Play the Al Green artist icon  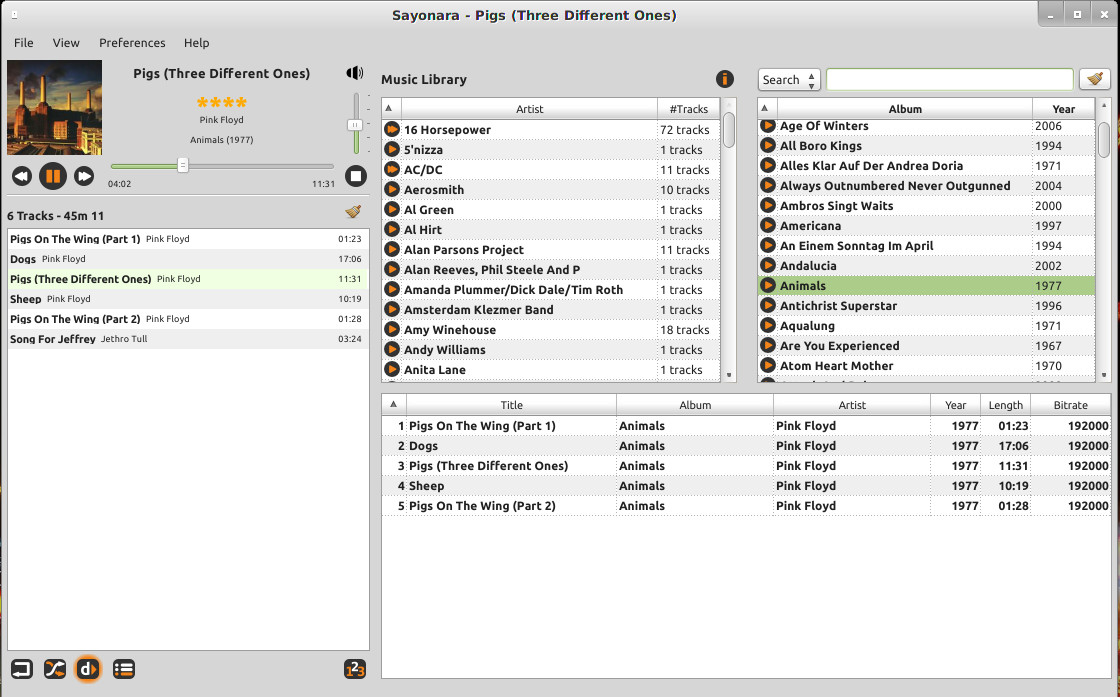click(391, 209)
